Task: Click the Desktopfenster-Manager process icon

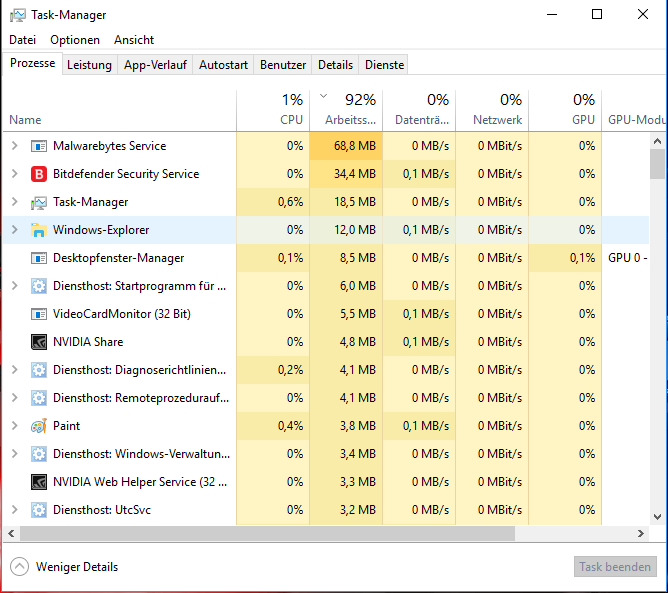Action: coord(39,258)
